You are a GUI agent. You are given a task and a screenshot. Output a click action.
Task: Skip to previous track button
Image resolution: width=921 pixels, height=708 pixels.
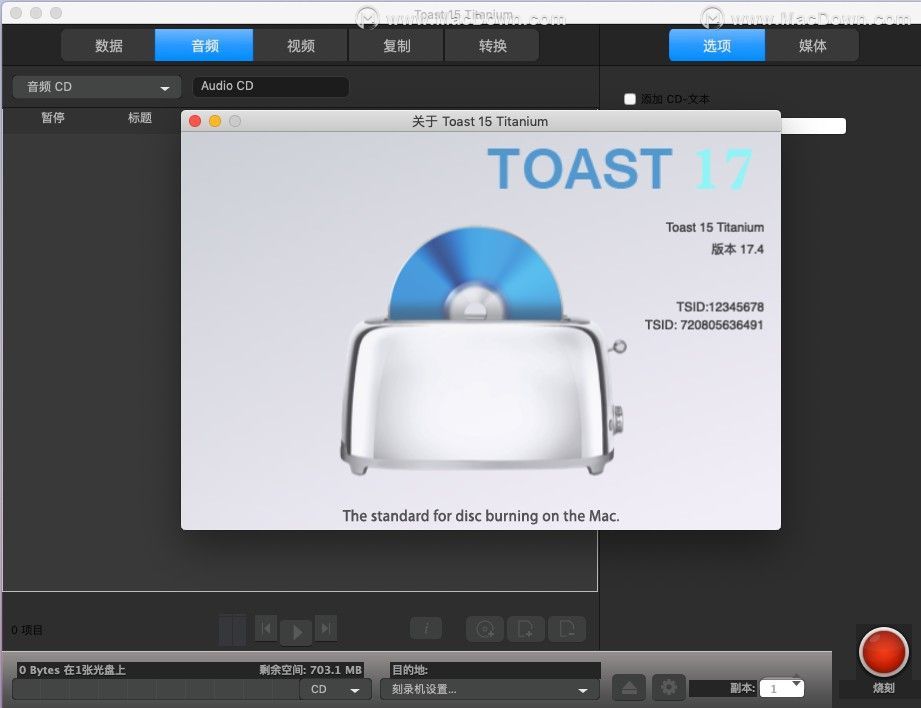coord(266,629)
